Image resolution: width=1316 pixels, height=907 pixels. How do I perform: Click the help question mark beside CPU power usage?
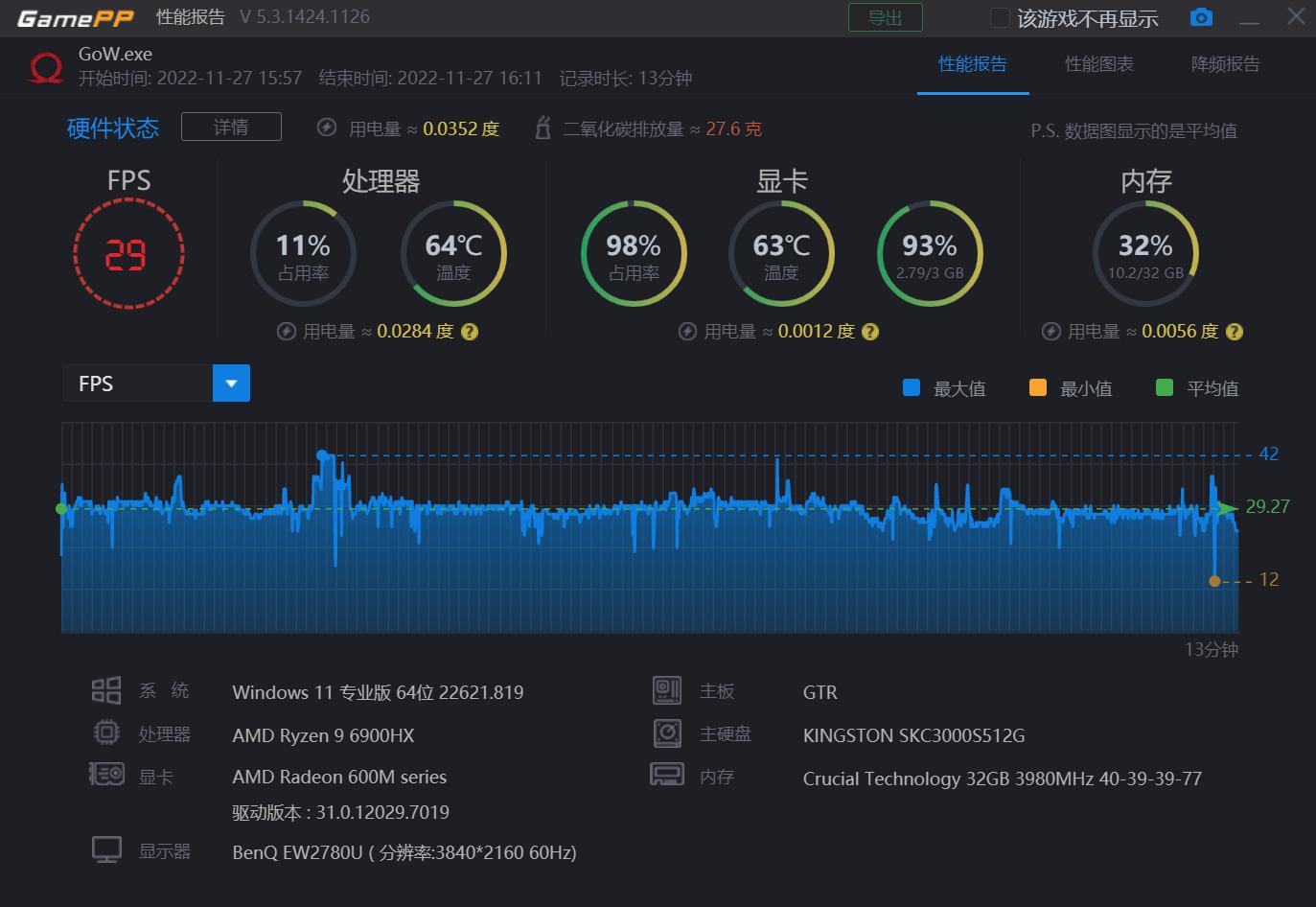469,331
